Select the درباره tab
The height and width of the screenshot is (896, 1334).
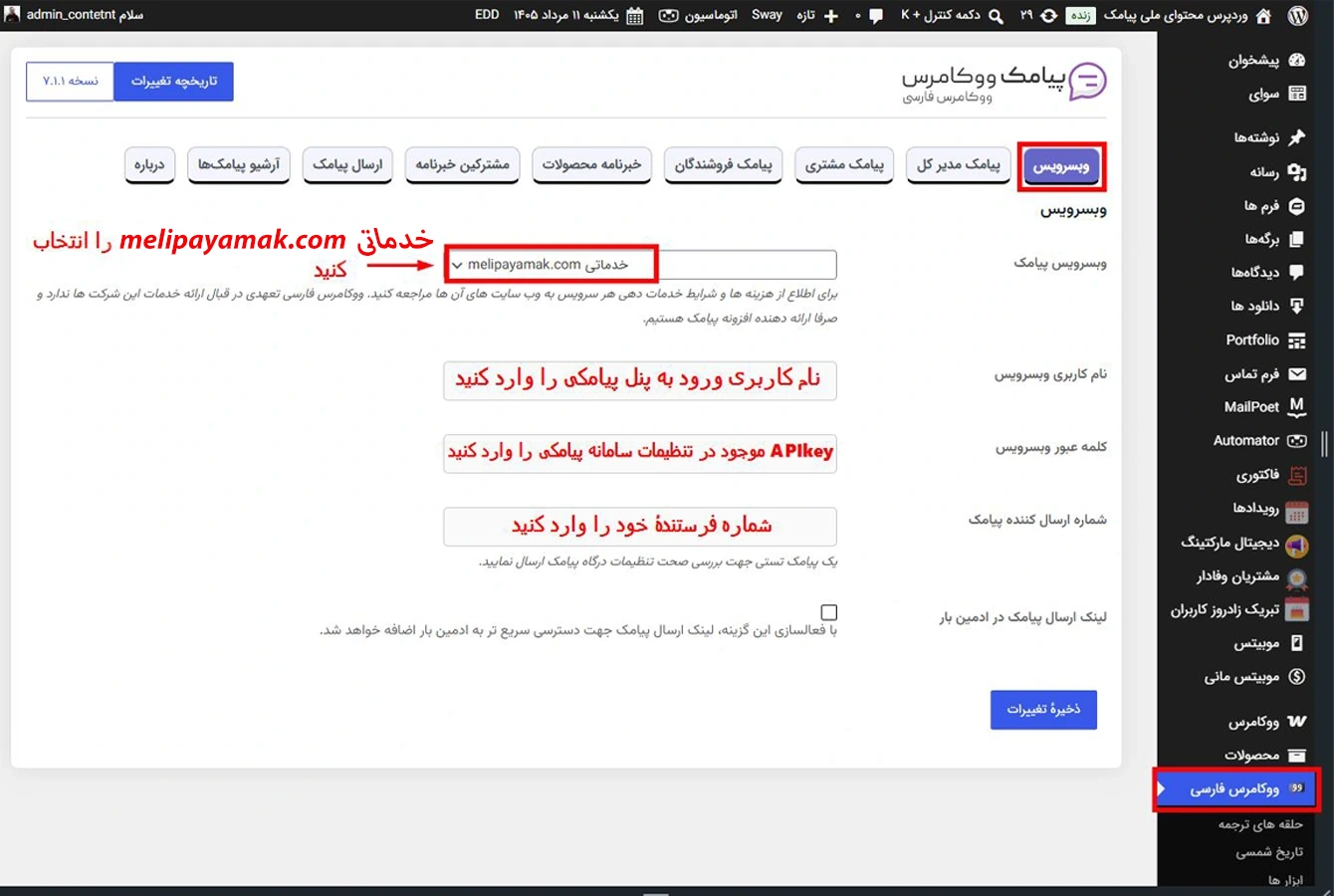click(149, 165)
